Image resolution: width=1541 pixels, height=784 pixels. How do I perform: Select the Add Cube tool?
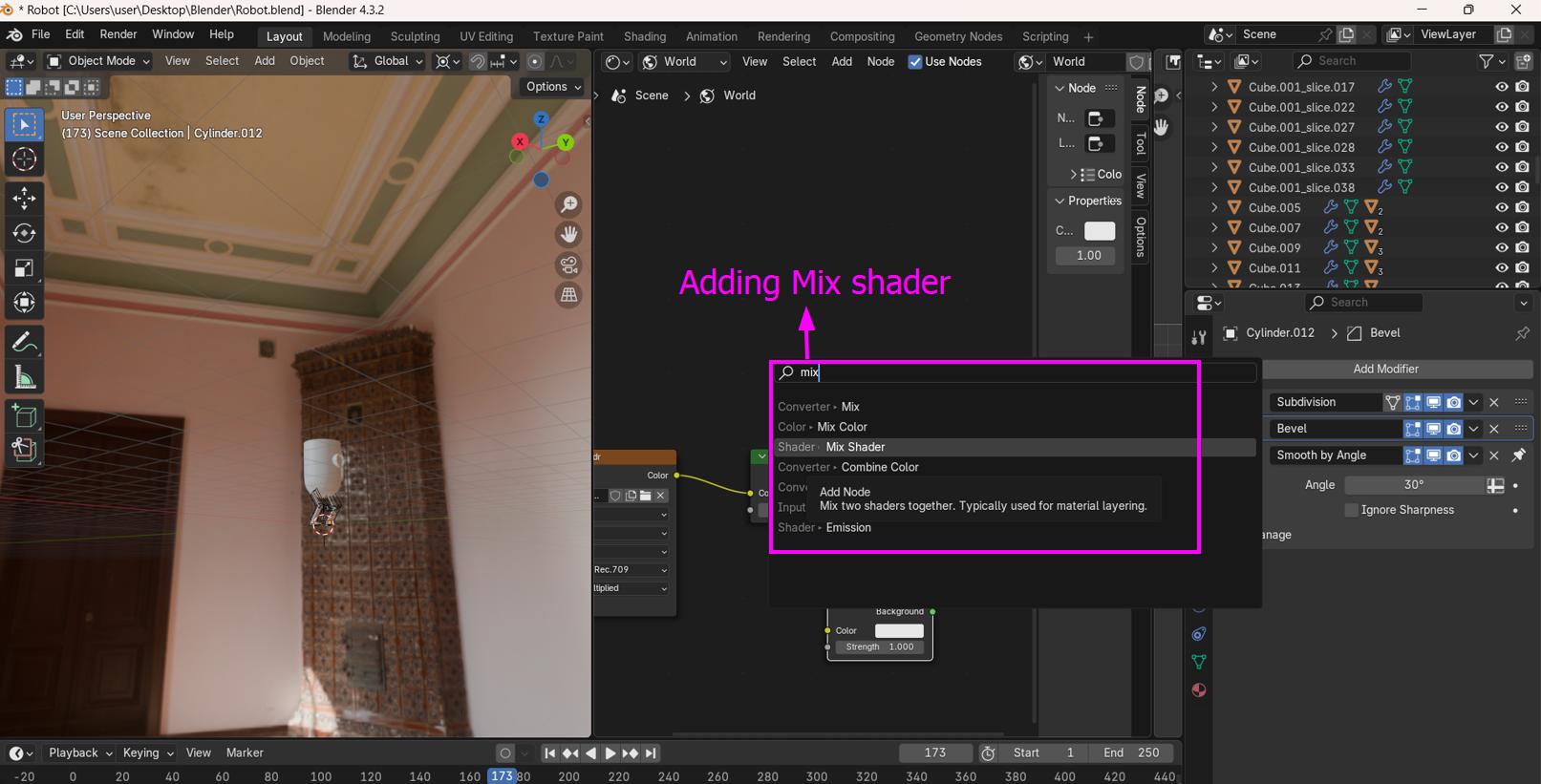(25, 415)
